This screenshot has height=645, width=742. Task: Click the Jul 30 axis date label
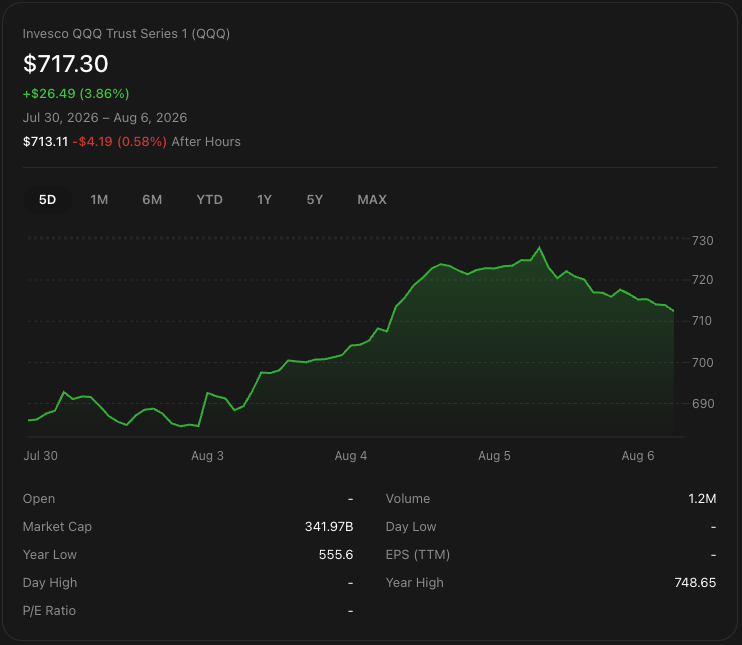(41, 456)
